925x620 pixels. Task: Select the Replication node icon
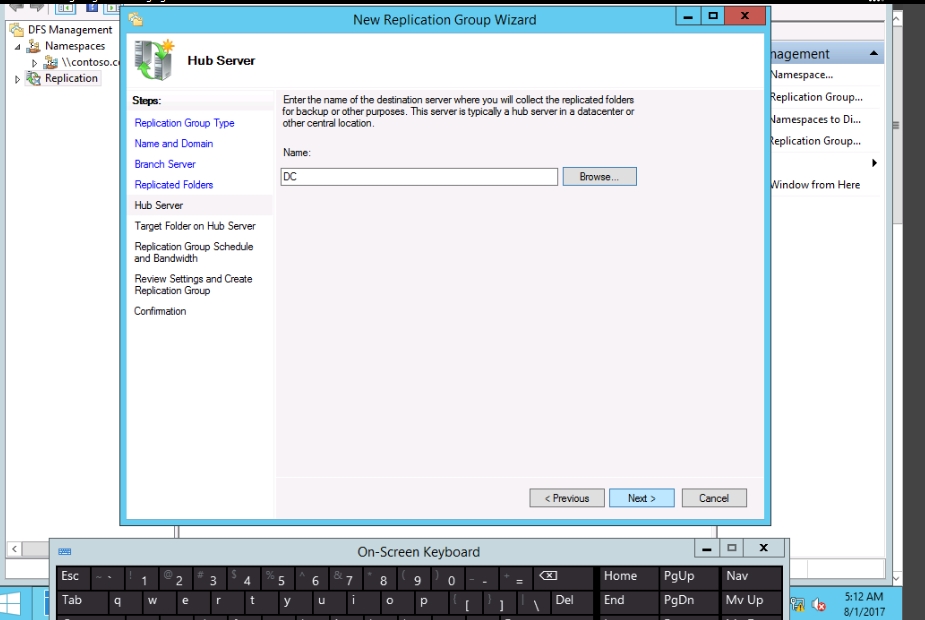tap(34, 78)
